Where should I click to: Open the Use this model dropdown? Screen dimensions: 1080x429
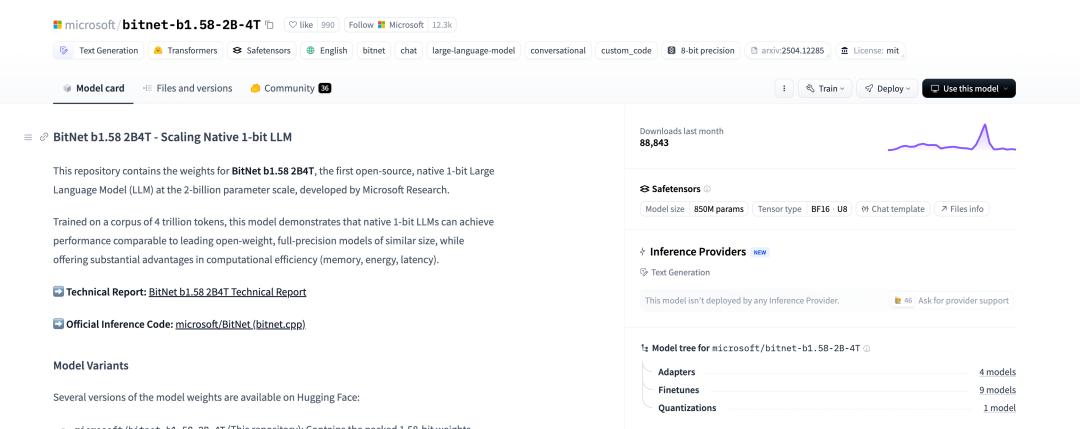(968, 88)
